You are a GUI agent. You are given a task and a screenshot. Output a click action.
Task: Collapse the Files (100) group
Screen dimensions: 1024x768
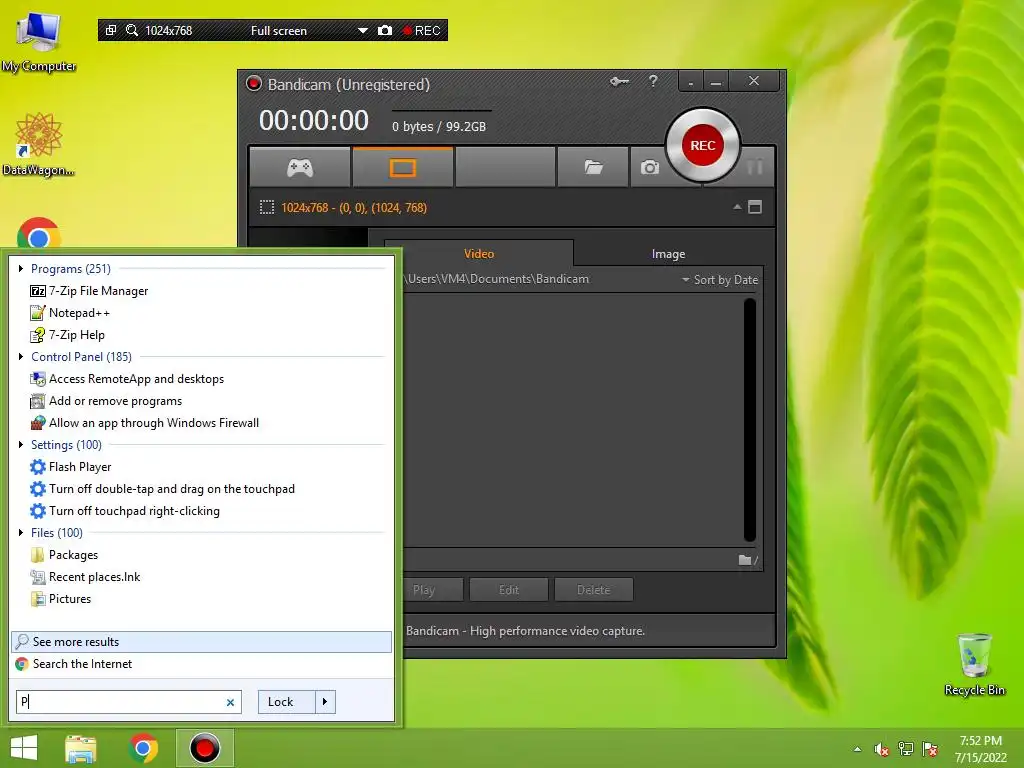pos(21,533)
